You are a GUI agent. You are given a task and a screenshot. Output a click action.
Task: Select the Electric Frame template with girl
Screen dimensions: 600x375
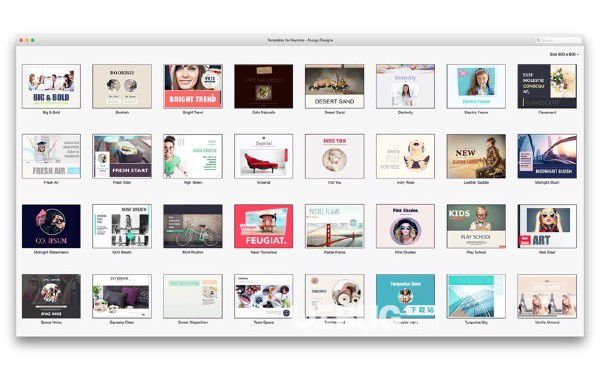click(x=476, y=86)
